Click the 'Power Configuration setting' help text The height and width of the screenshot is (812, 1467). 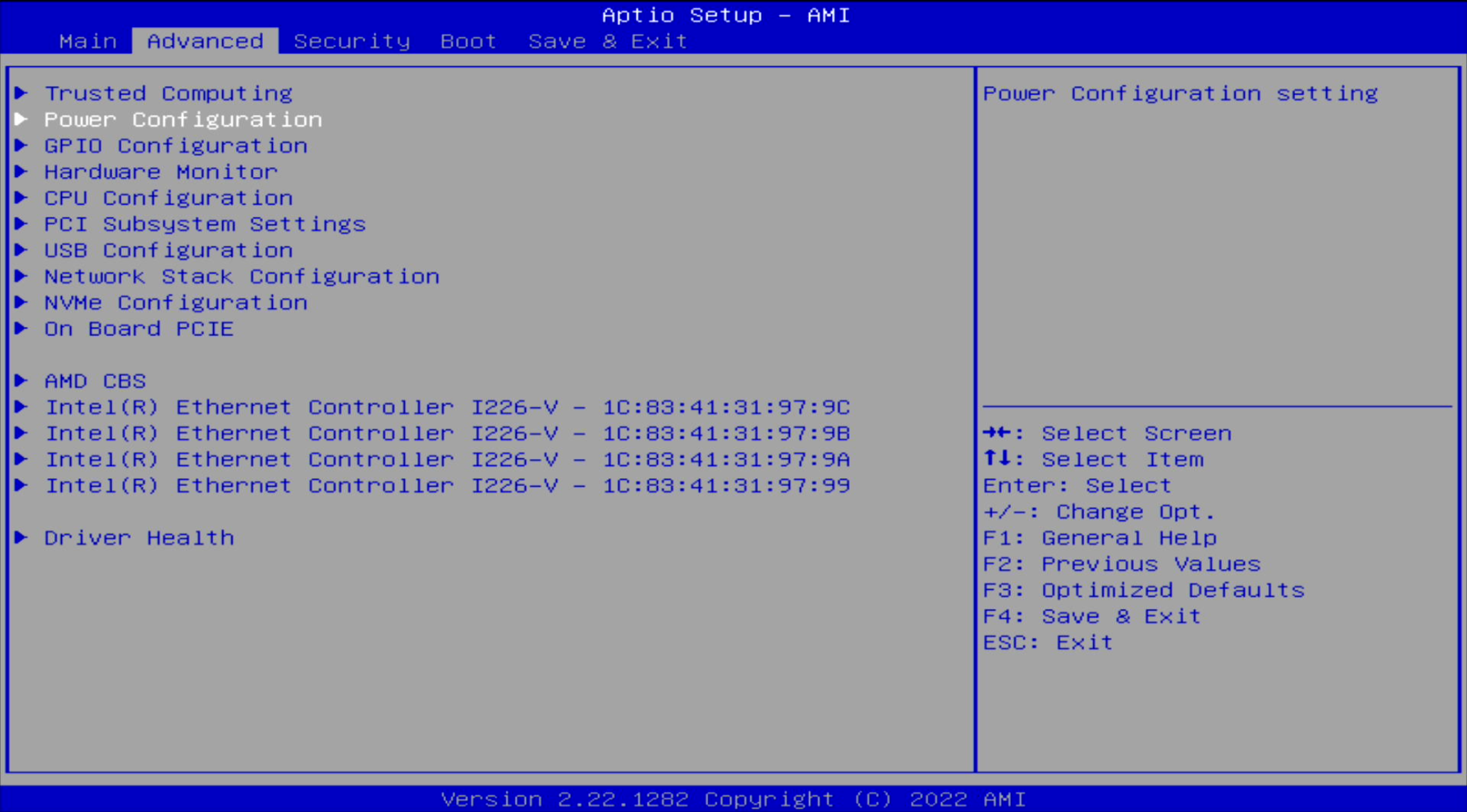(1181, 93)
